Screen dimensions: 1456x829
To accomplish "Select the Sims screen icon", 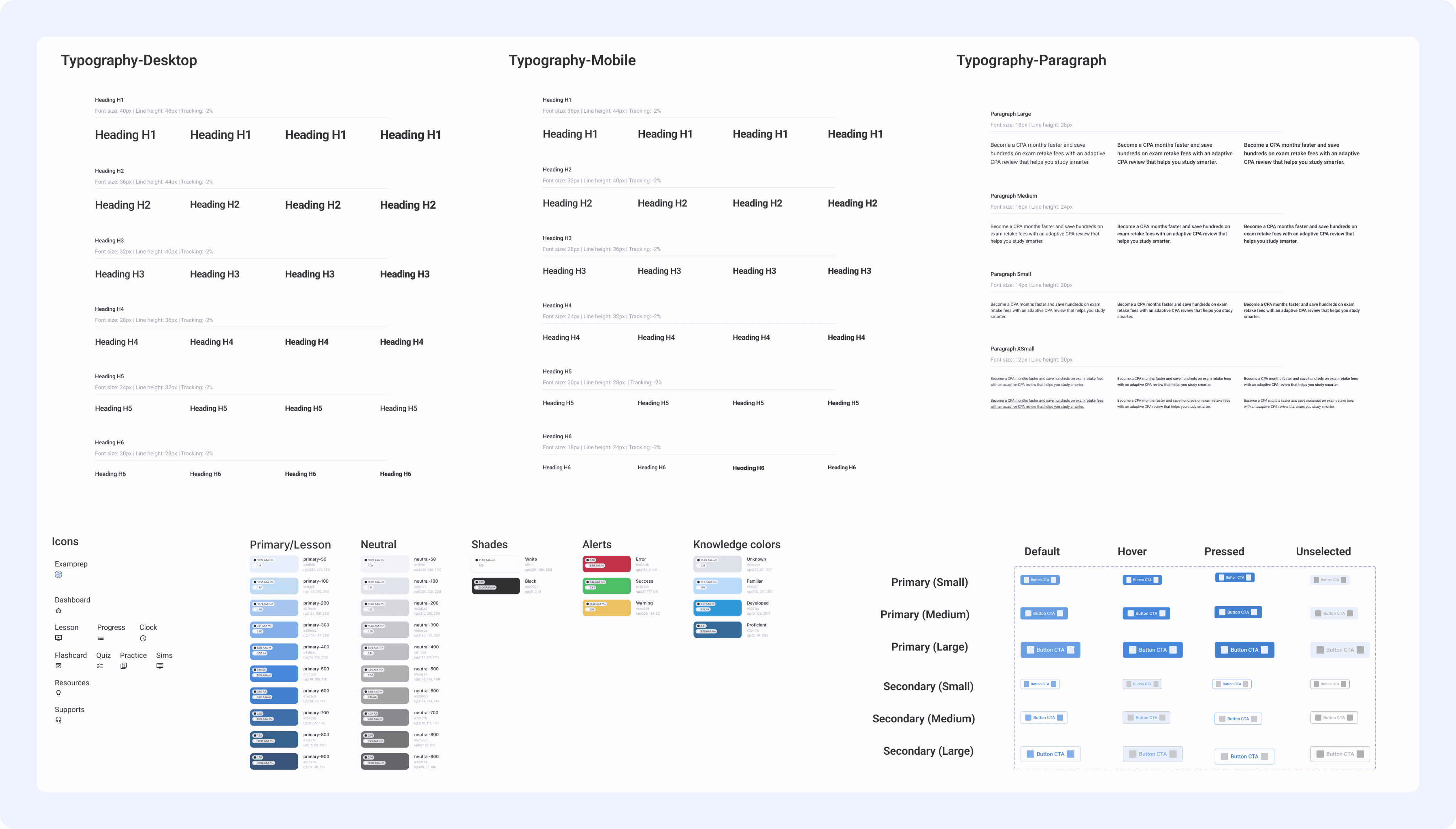I will [160, 665].
